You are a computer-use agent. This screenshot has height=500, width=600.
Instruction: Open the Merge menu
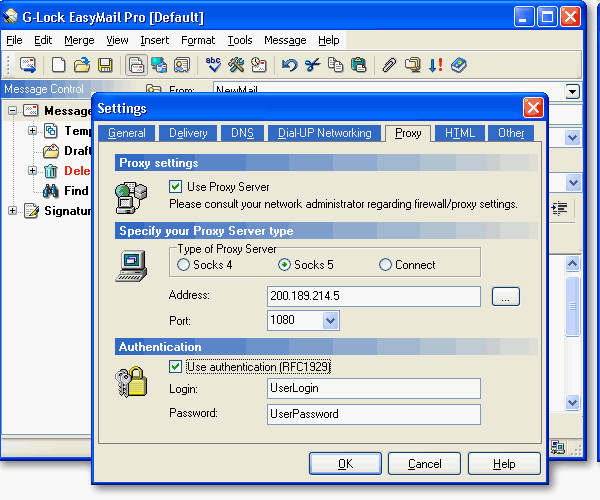click(x=79, y=40)
